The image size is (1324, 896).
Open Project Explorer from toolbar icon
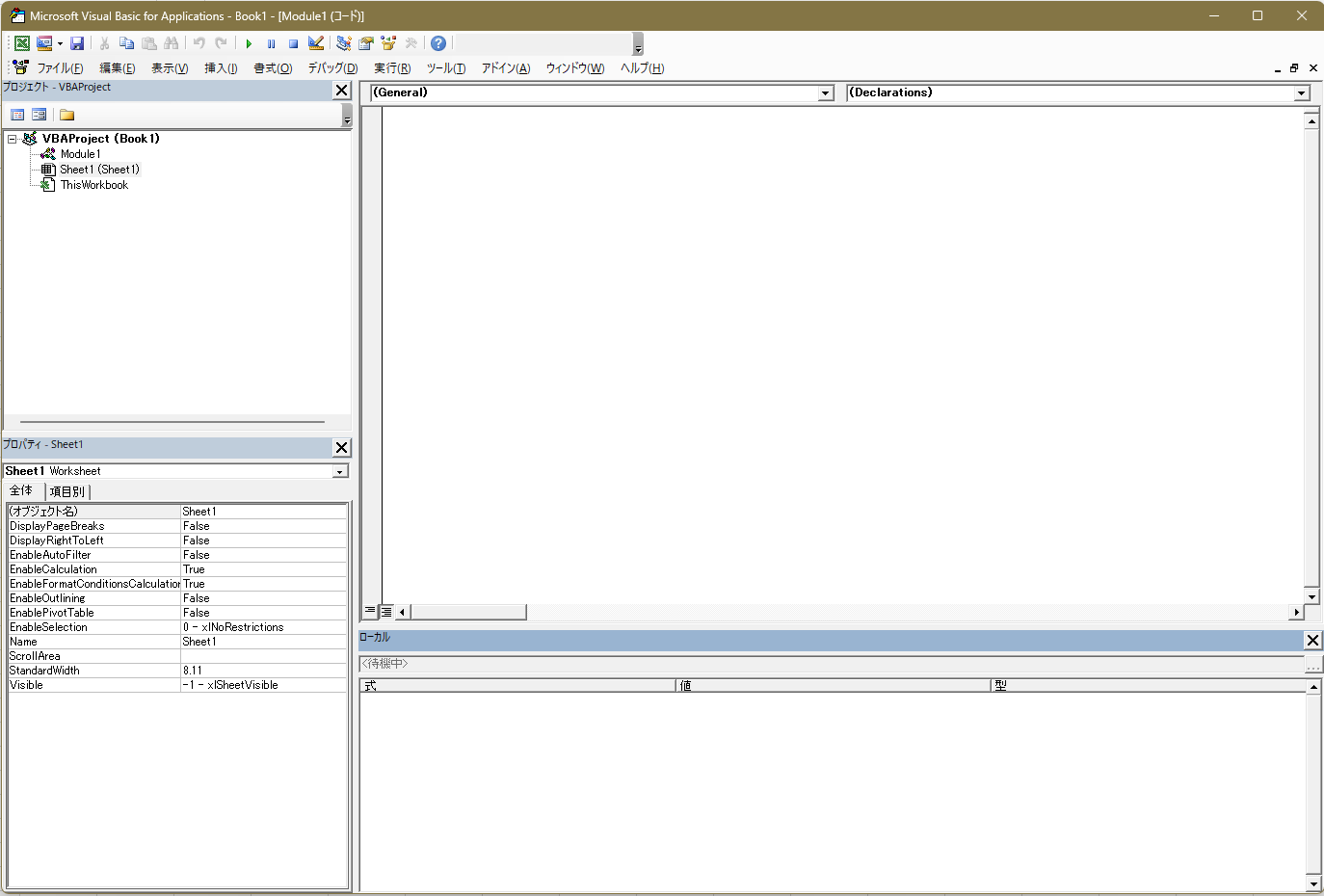point(344,43)
